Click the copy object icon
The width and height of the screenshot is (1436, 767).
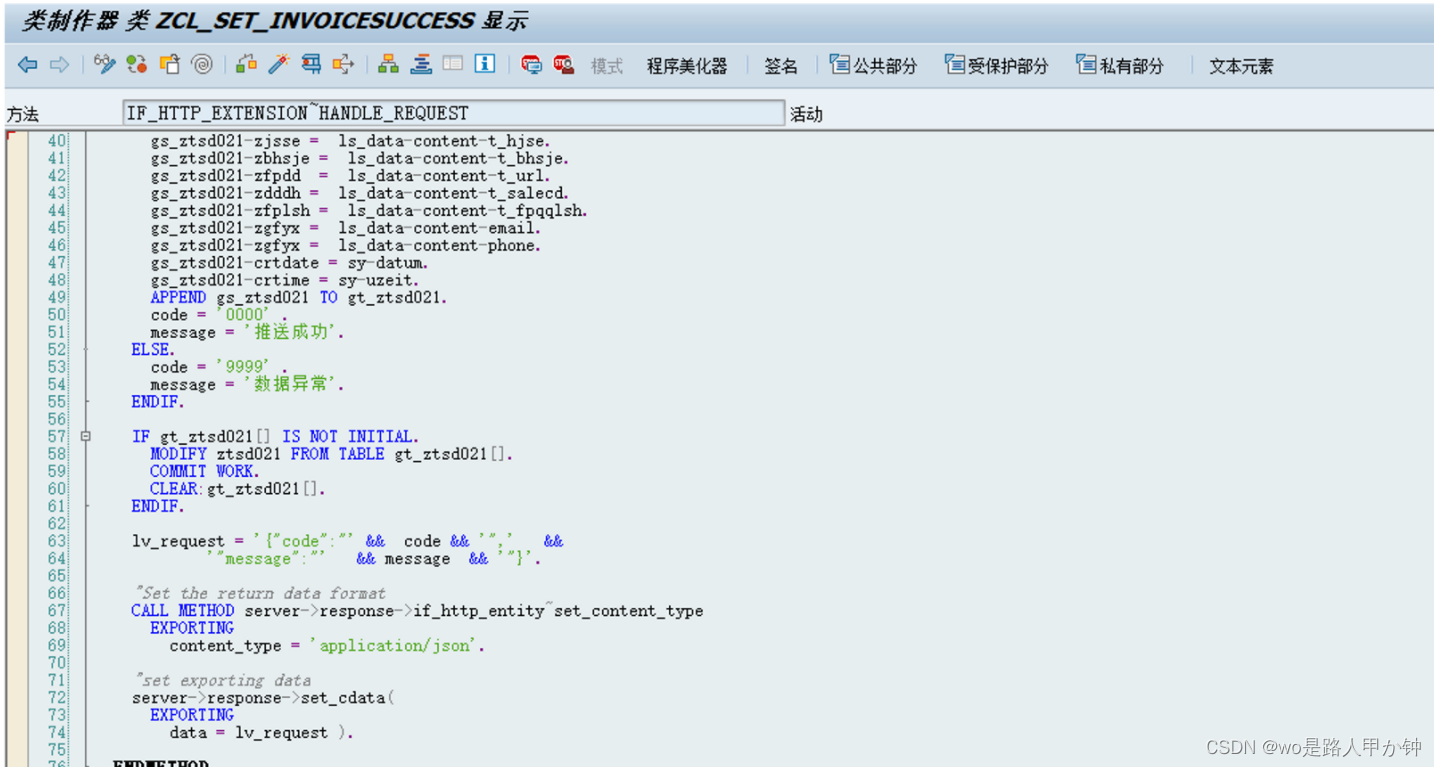pyautogui.click(x=170, y=65)
